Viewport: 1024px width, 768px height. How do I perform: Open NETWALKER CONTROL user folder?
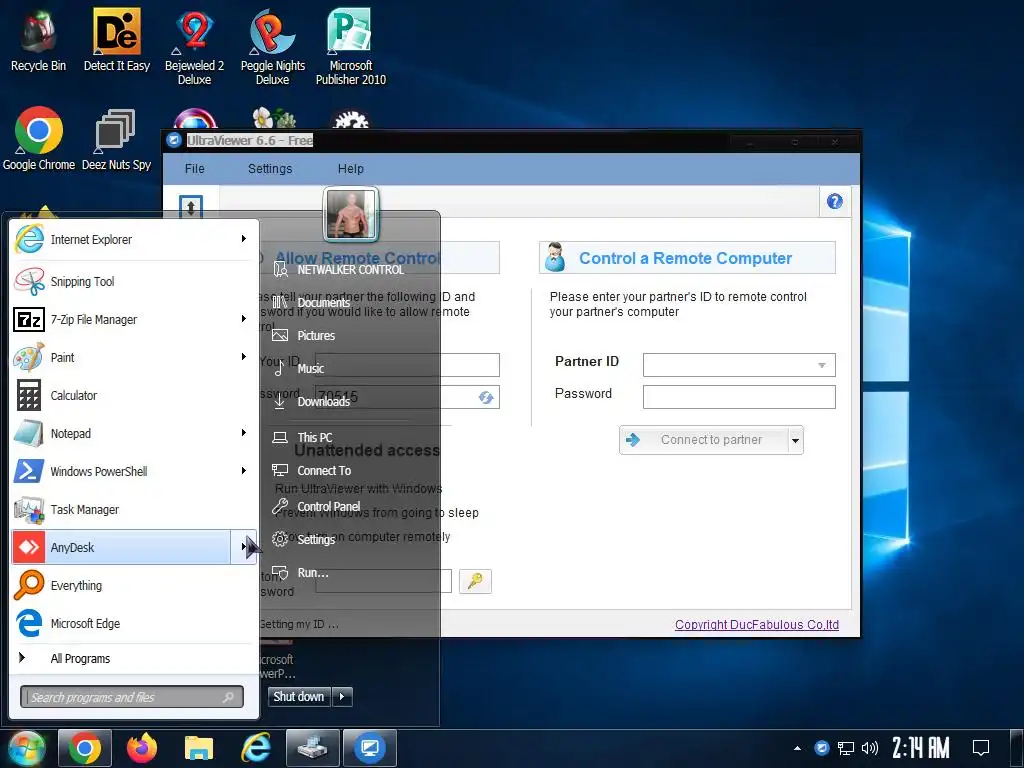(351, 270)
